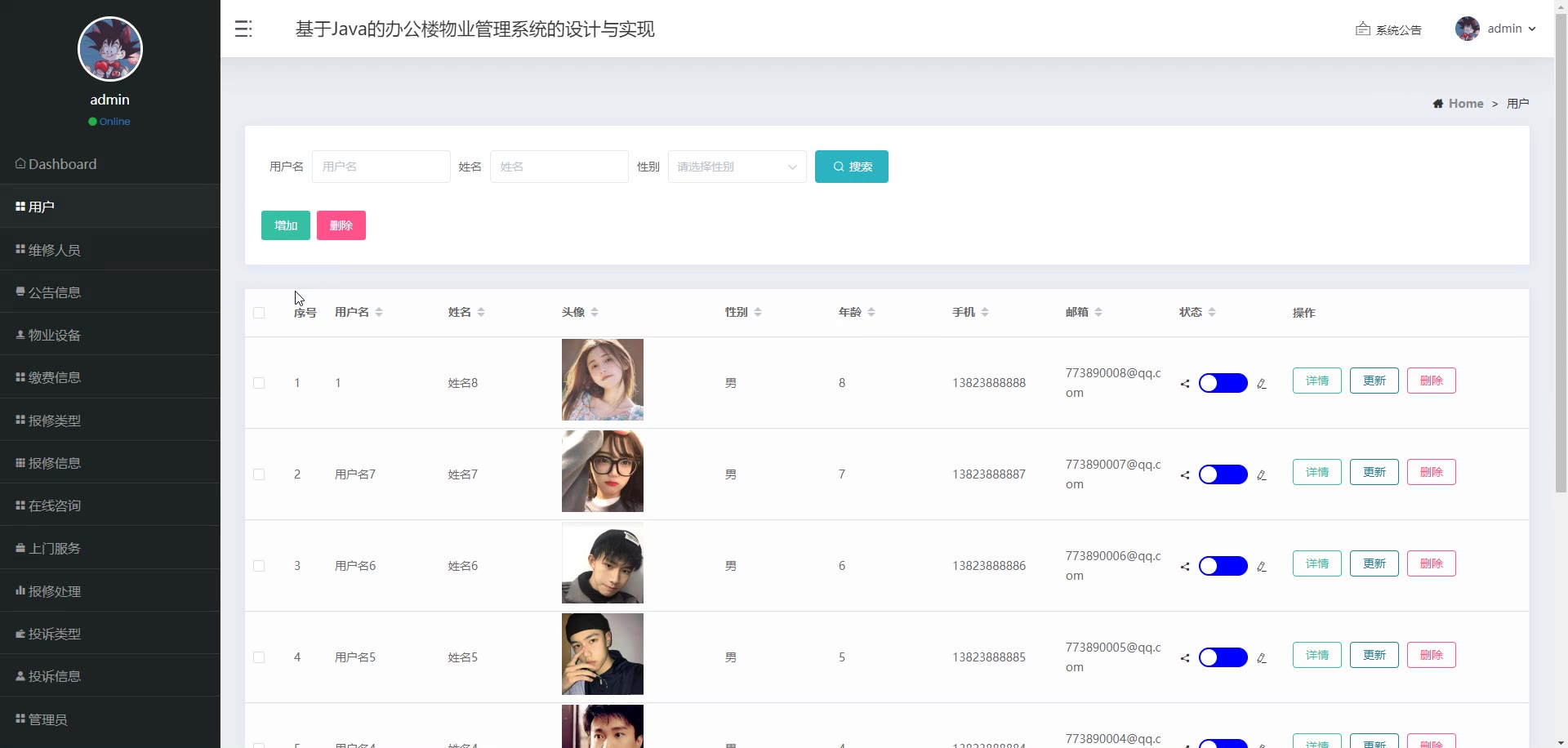1568x748 pixels.
Task: Tick the checkbox for the 姓名8 row
Action: pos(259,383)
